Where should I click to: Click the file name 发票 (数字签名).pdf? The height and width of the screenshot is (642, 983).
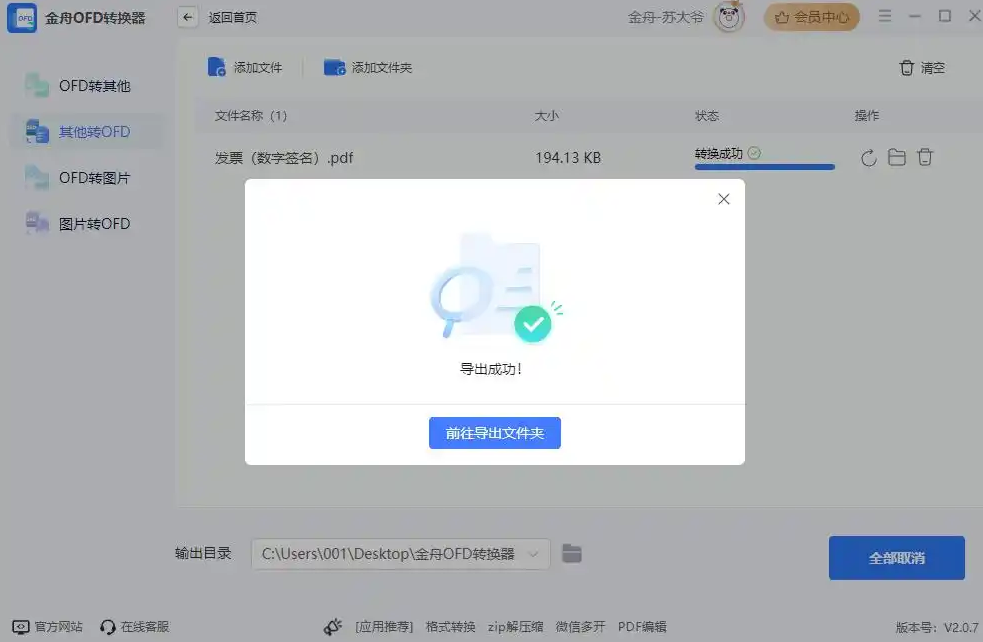click(284, 158)
